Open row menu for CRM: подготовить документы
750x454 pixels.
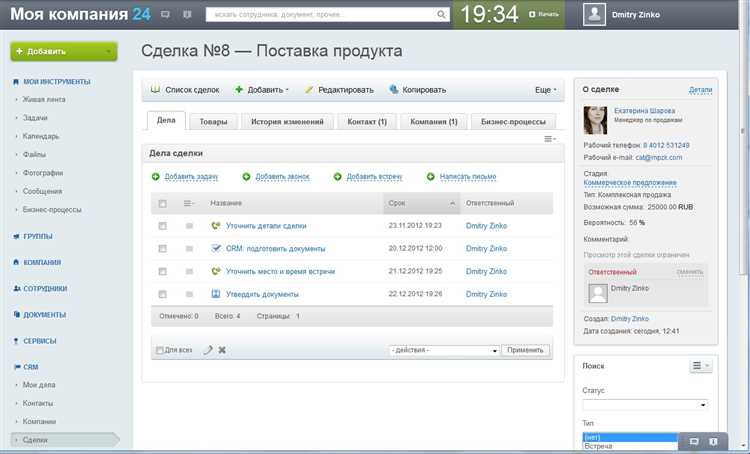pos(189,249)
